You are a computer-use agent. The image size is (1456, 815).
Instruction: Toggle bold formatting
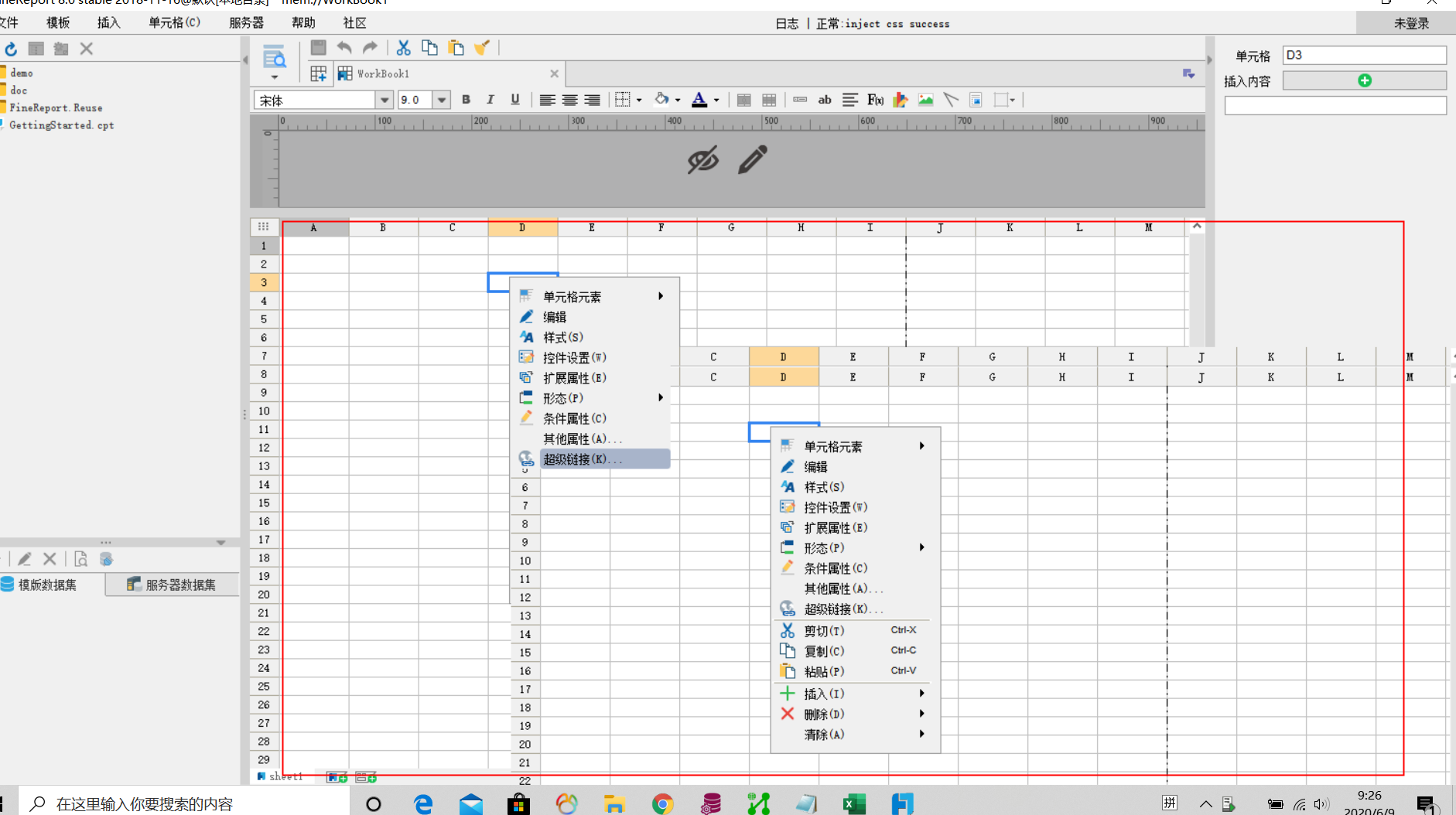click(x=466, y=100)
